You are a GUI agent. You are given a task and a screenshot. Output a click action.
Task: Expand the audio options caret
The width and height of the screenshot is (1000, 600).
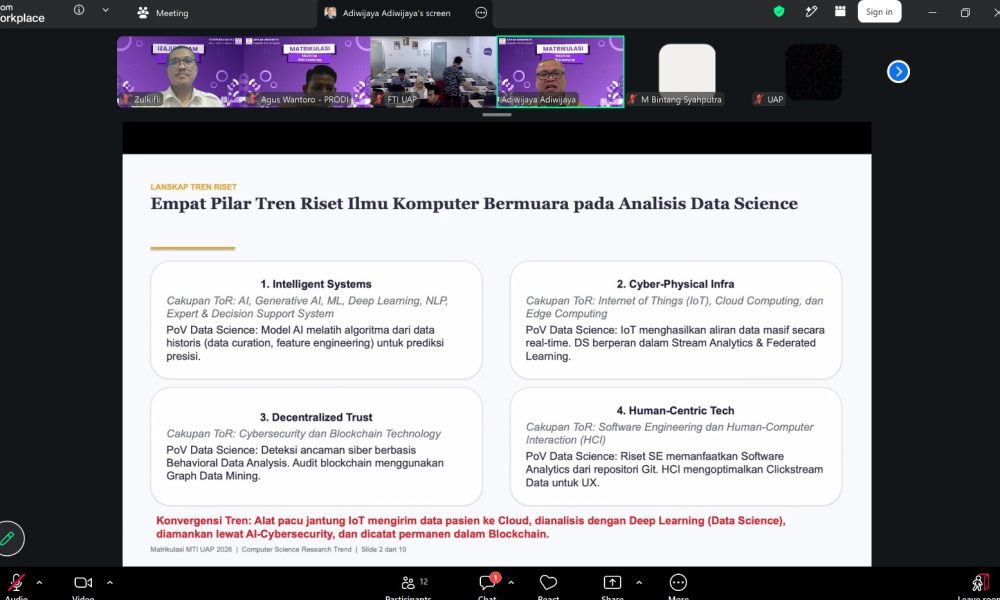coord(40,582)
